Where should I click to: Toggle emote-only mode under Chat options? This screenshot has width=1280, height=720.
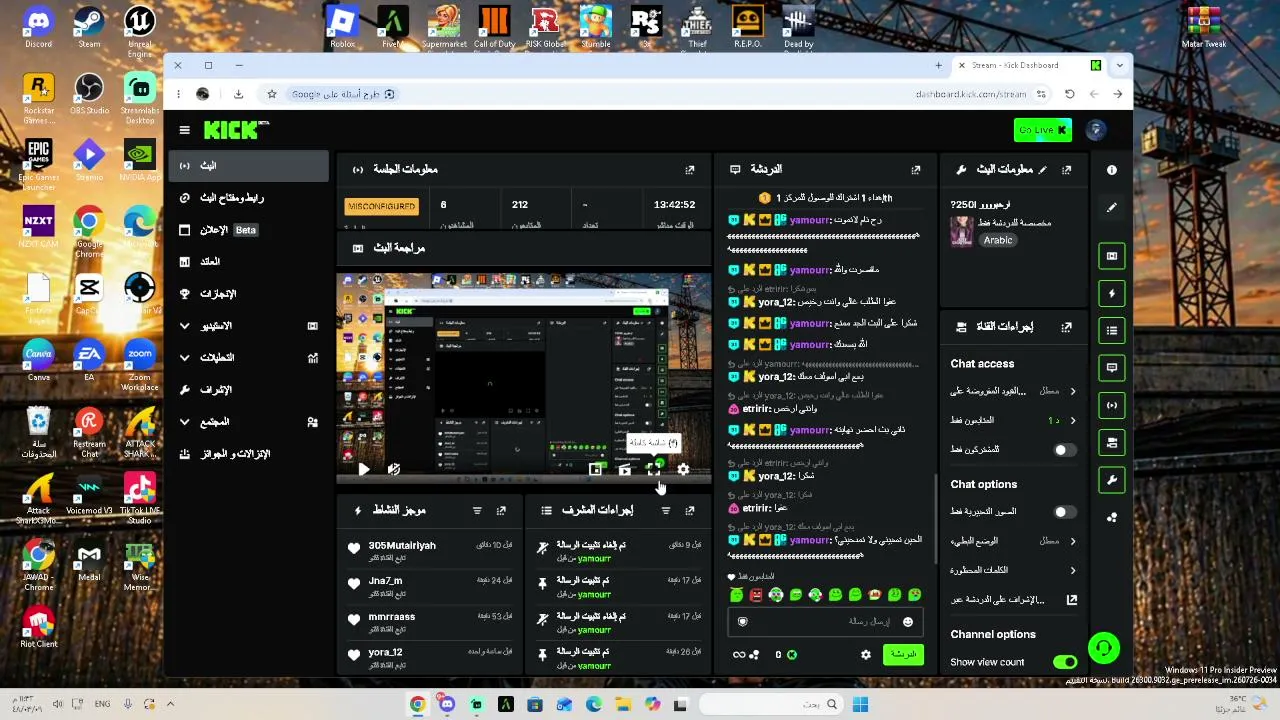pos(1064,512)
